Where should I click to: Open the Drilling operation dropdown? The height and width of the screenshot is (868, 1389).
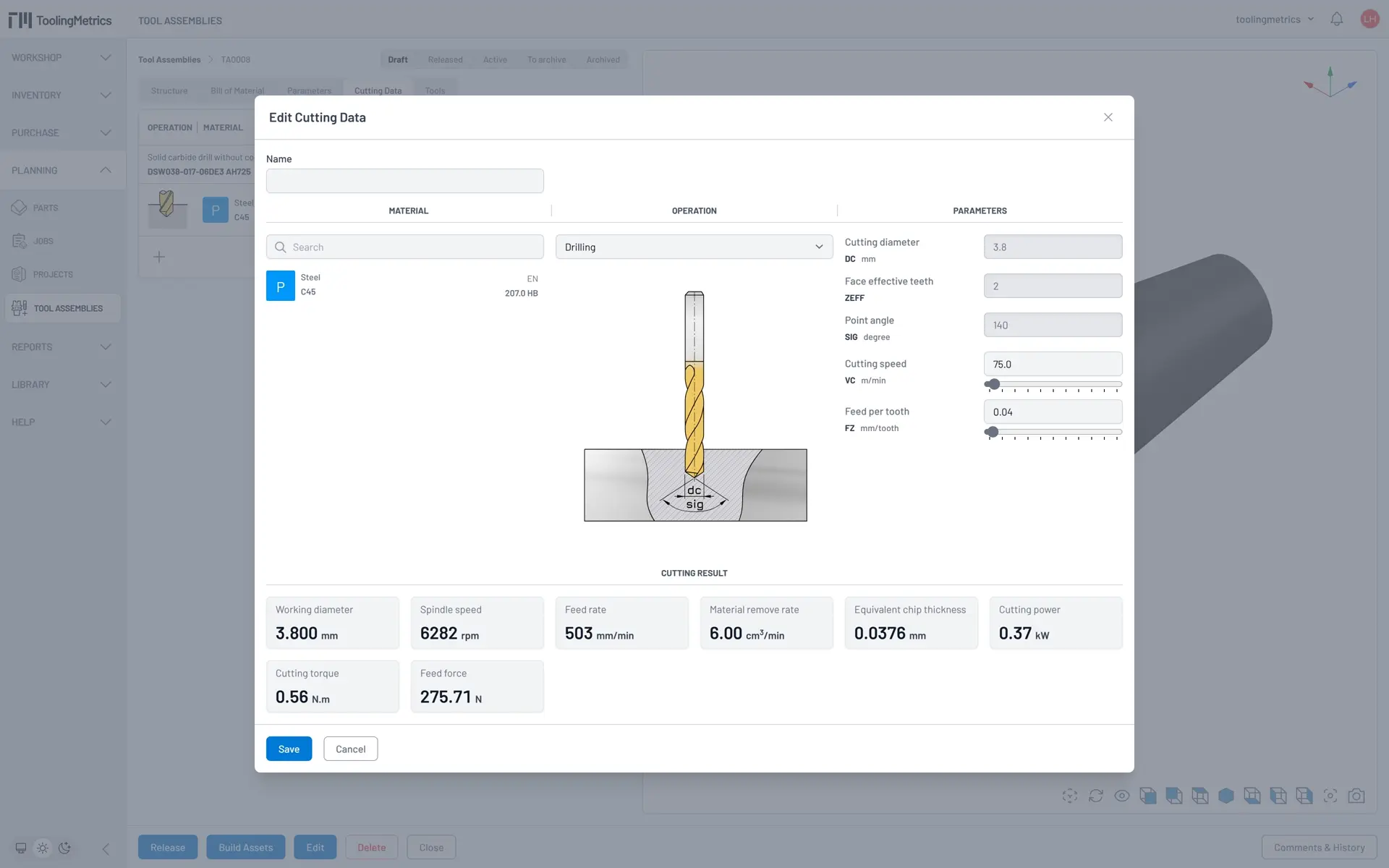(694, 247)
